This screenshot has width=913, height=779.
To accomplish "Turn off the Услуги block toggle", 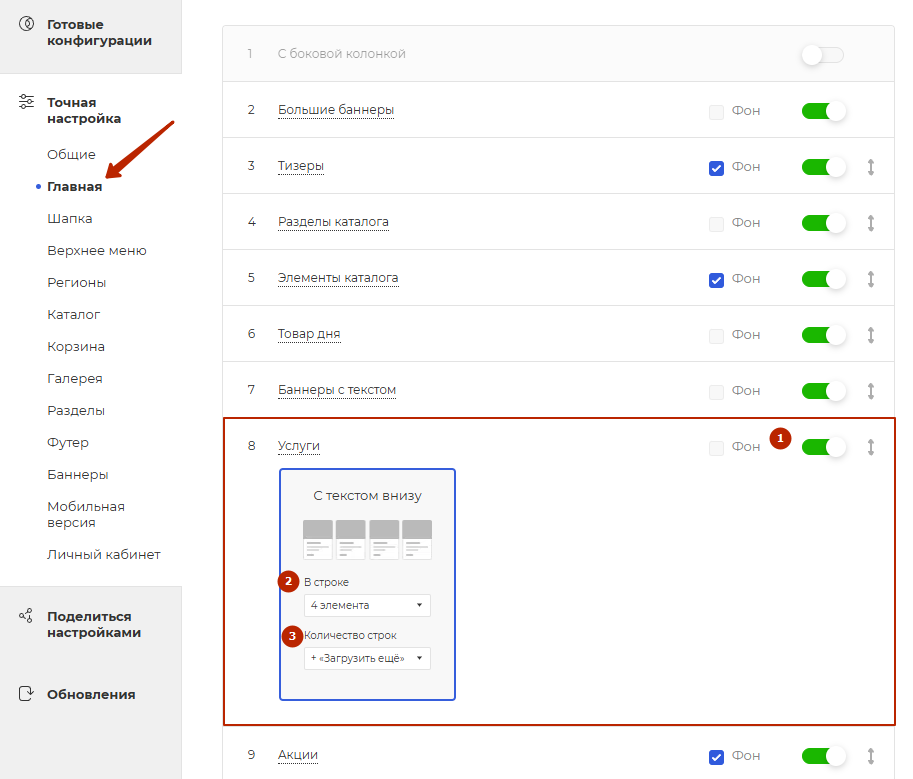I will pos(824,447).
